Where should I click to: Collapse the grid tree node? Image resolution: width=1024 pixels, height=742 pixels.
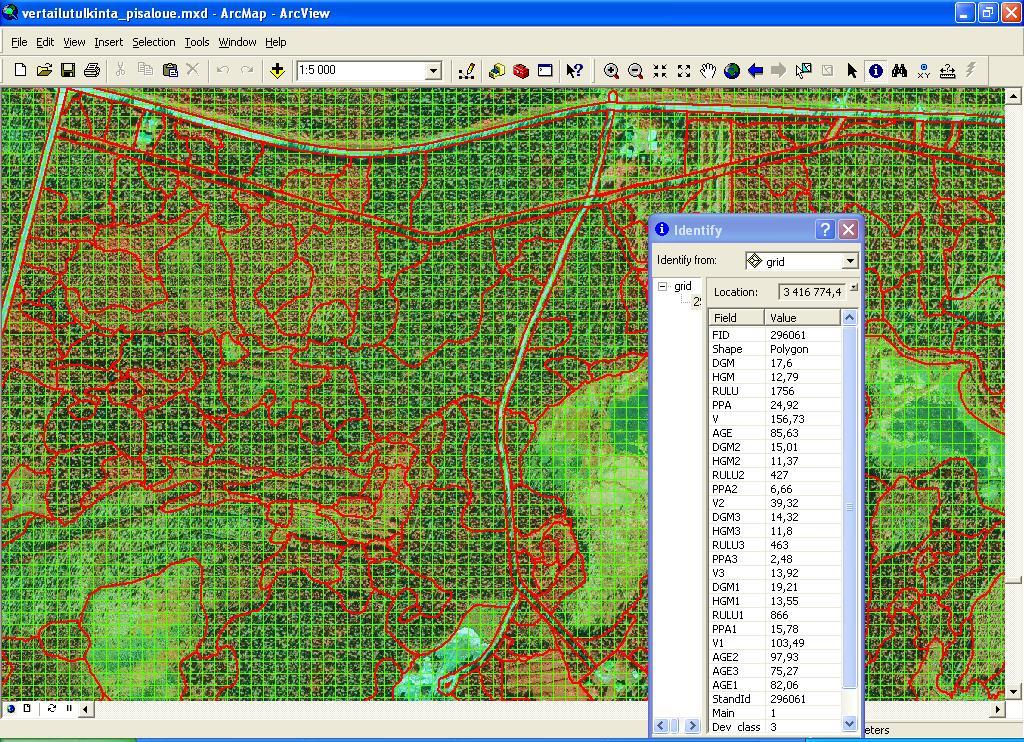[664, 286]
